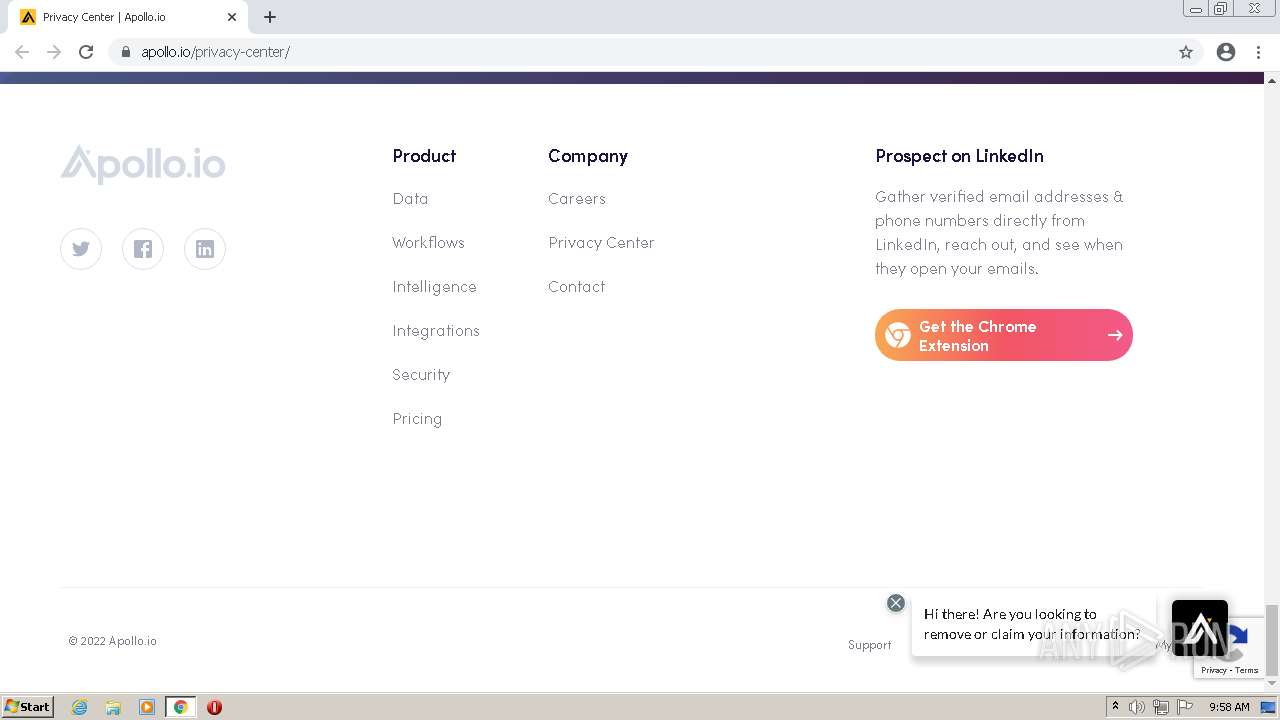Switch to Chrome taskbar button
Screen dimensions: 1280x720
click(180, 707)
